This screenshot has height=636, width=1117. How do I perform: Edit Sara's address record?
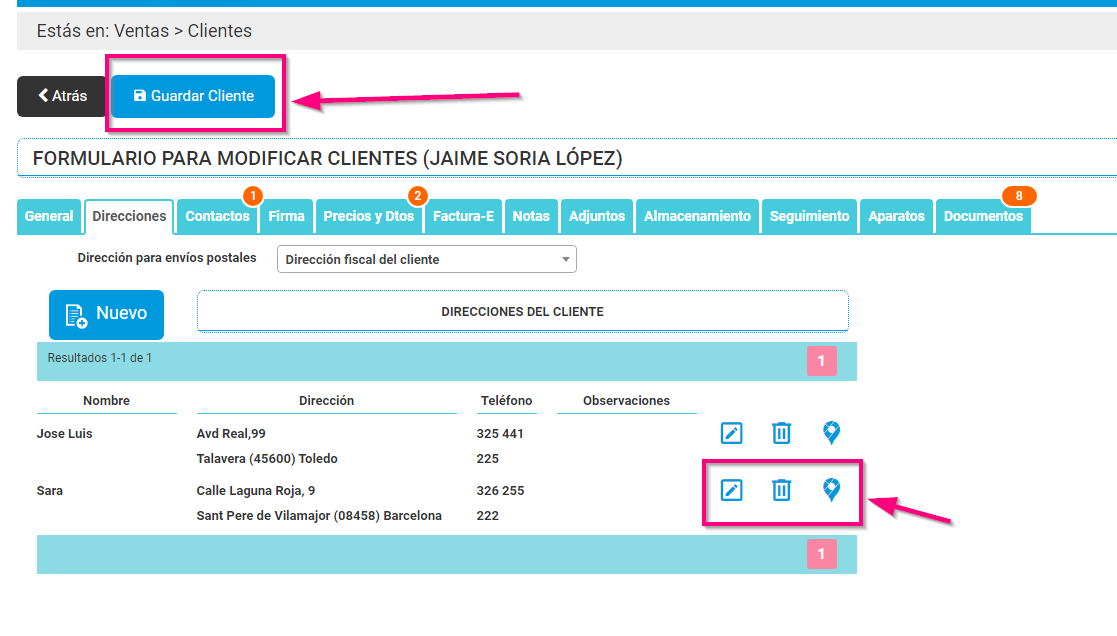[x=731, y=490]
